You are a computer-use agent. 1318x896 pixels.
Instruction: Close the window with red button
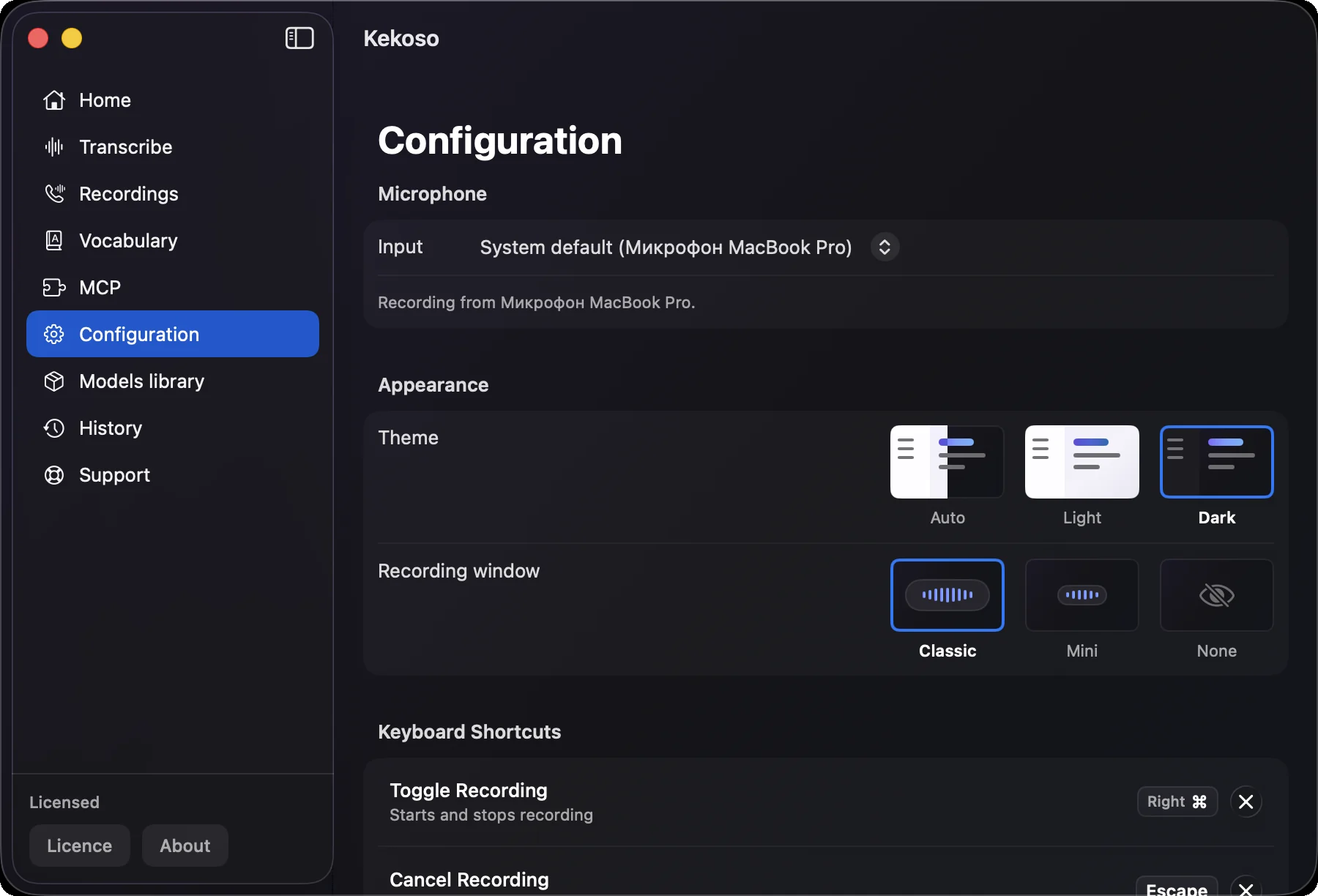tap(38, 38)
